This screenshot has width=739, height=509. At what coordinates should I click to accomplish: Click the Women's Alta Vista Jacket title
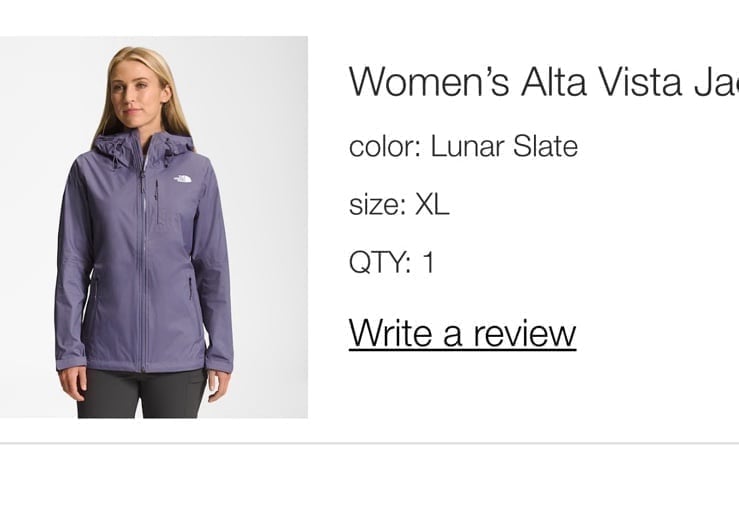[544, 82]
